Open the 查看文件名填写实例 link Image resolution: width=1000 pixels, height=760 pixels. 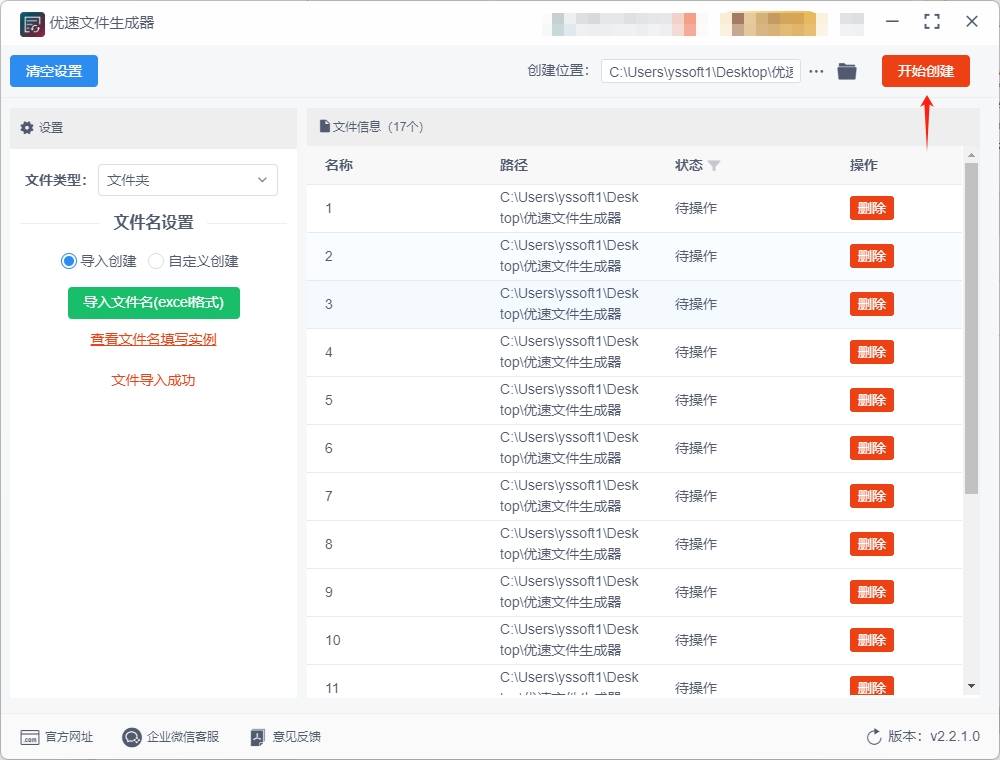coord(152,341)
